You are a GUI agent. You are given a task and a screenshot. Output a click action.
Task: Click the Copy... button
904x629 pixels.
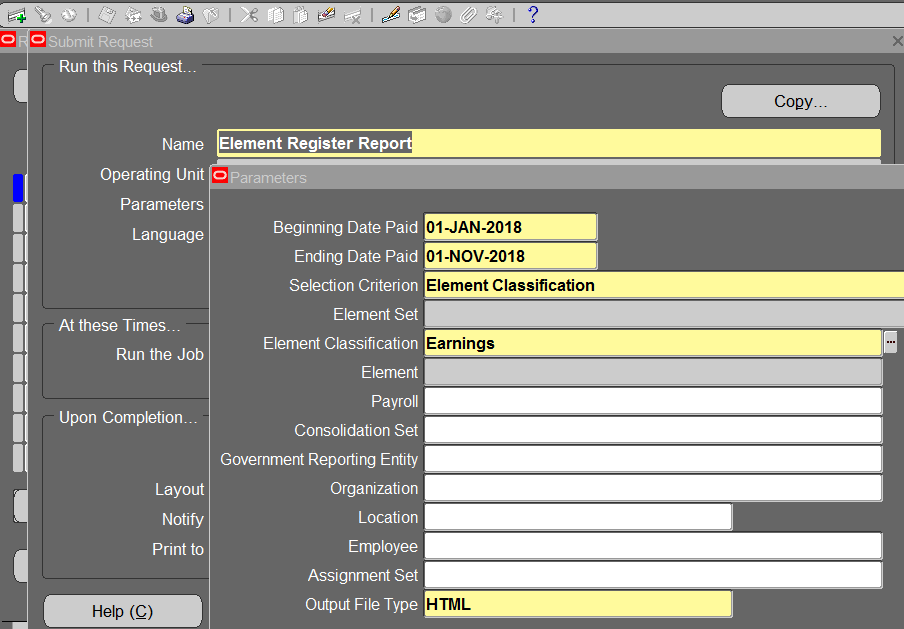click(x=800, y=101)
